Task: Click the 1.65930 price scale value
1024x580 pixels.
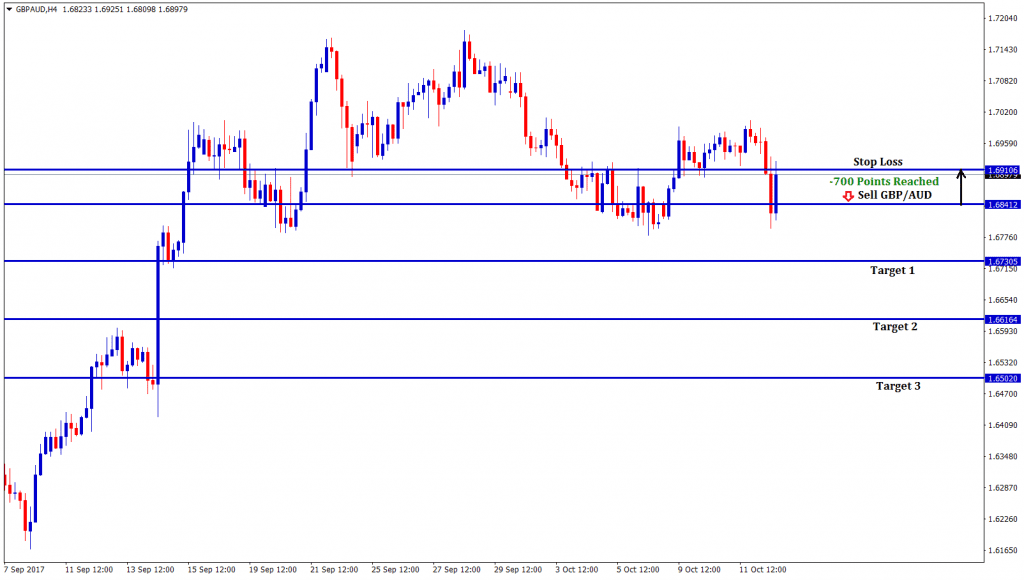Action: (1003, 331)
